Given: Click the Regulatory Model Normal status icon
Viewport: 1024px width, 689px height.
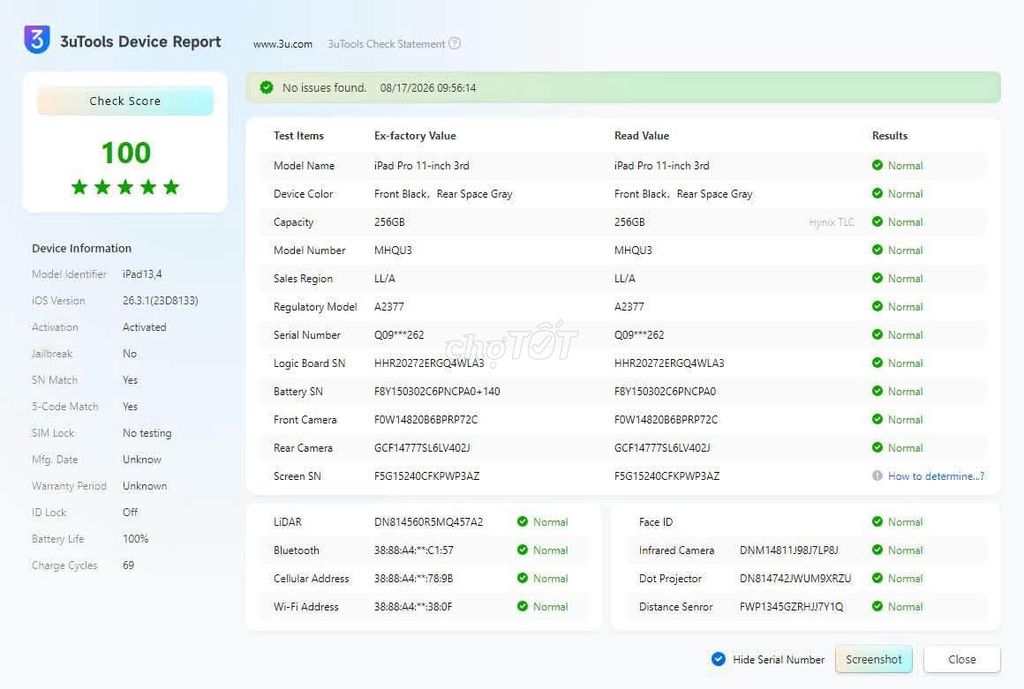Looking at the screenshot, I should pos(877,306).
